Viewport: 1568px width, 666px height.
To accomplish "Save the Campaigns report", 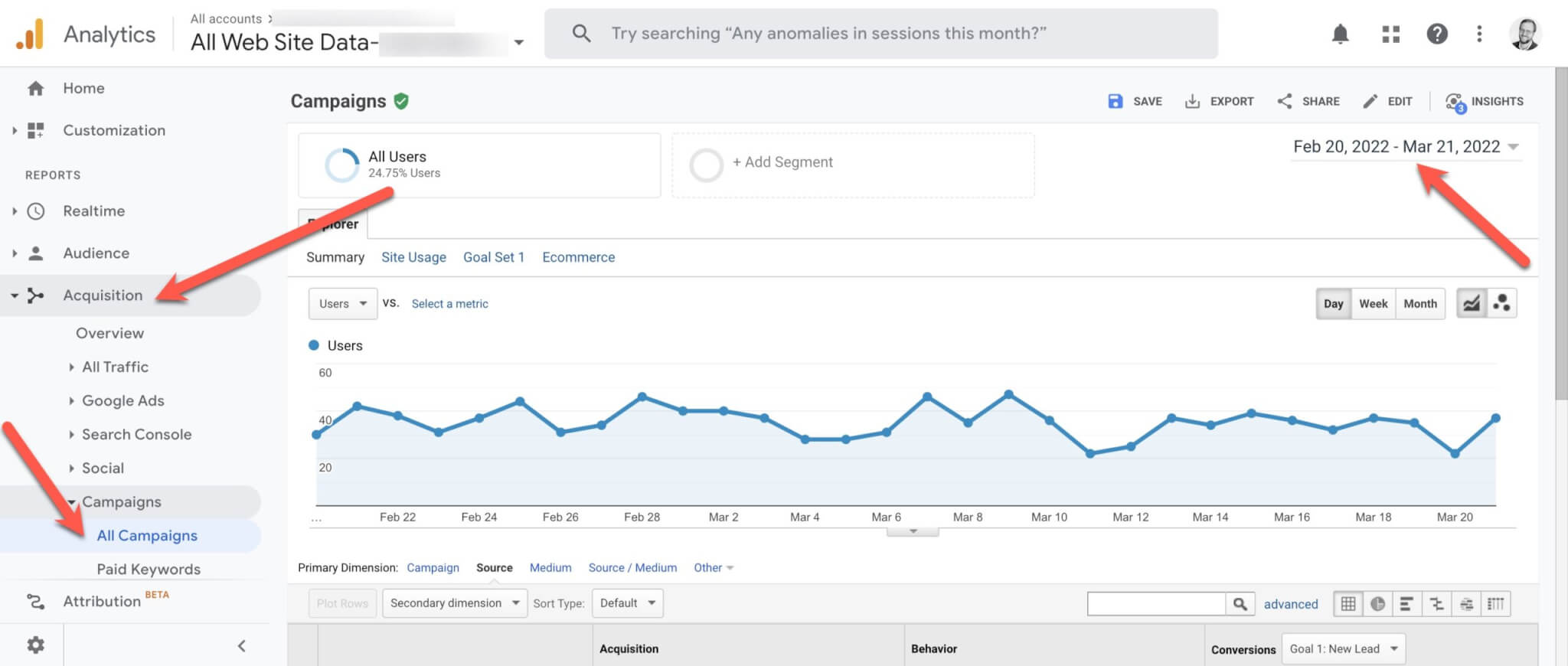I will pos(1135,101).
